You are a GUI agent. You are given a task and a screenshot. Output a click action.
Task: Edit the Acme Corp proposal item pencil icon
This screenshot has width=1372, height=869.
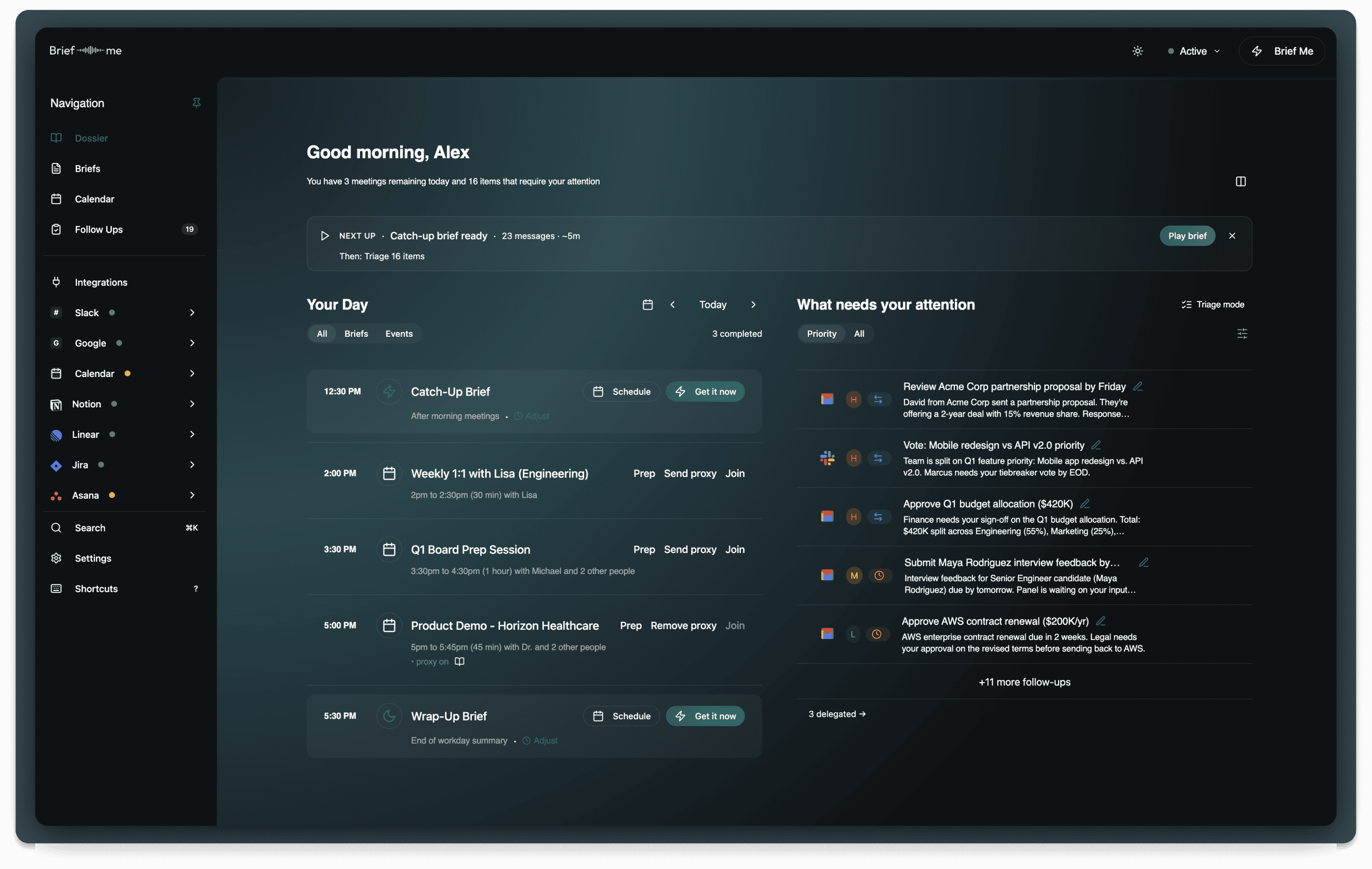(x=1138, y=386)
